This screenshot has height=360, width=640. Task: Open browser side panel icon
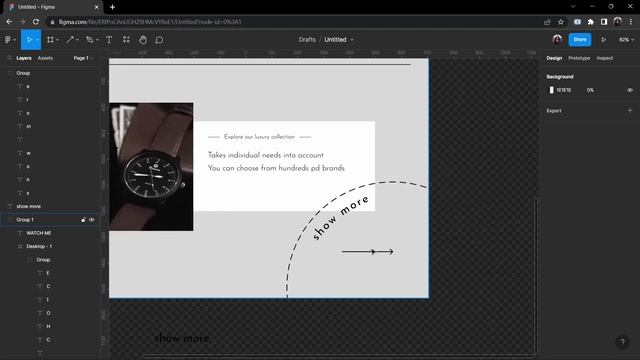pyautogui.click(x=604, y=22)
